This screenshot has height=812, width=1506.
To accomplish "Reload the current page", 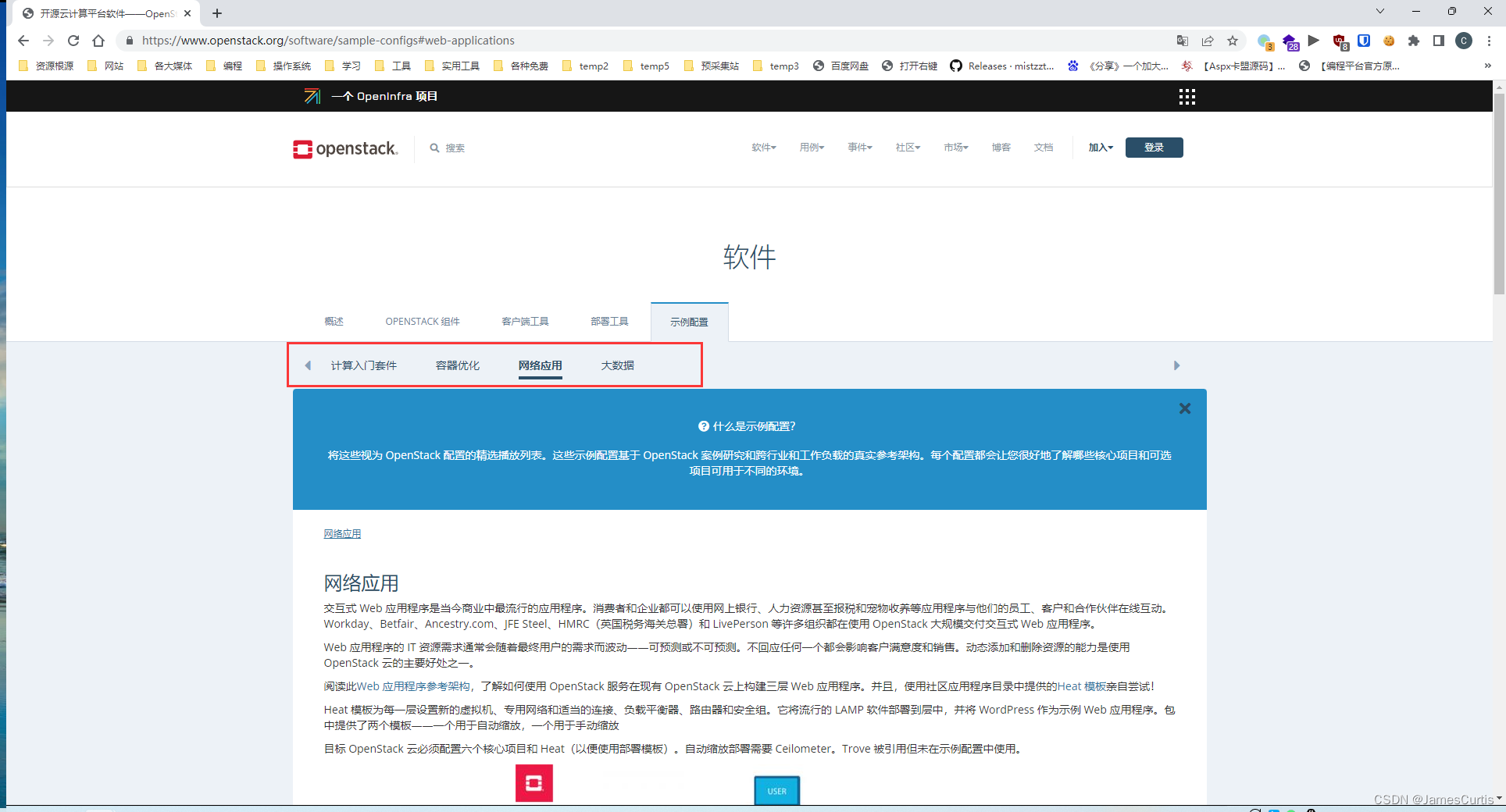I will [x=73, y=41].
